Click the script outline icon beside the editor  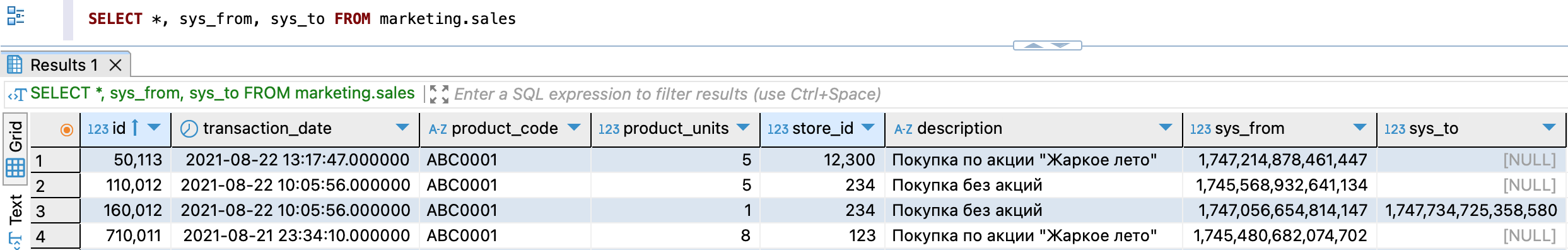(16, 16)
